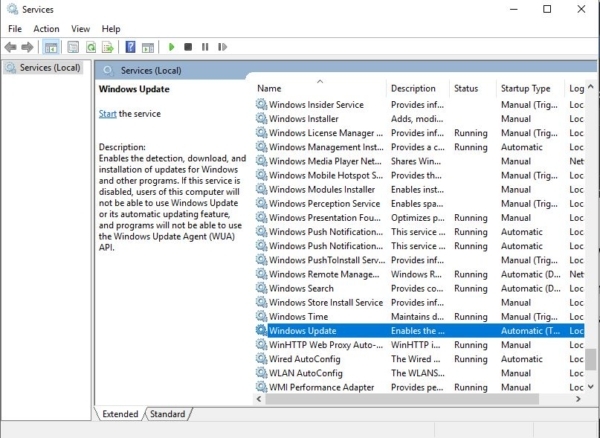
Task: Click the vertical scrollbar thumb
Action: [x=591, y=359]
